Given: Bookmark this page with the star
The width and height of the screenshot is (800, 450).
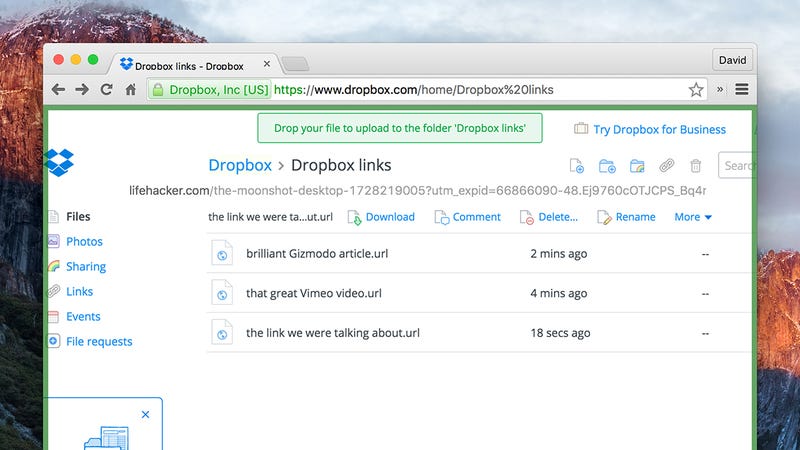Looking at the screenshot, I should click(x=696, y=90).
